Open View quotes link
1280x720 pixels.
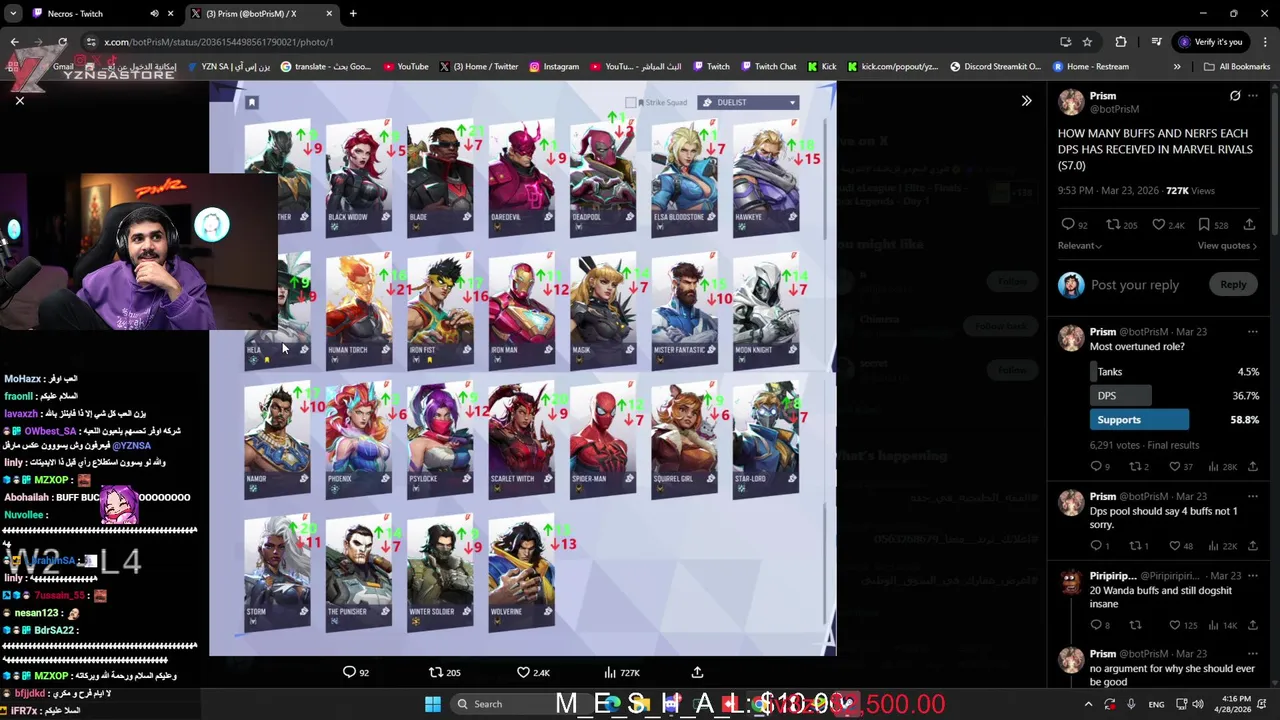[x=1227, y=246]
